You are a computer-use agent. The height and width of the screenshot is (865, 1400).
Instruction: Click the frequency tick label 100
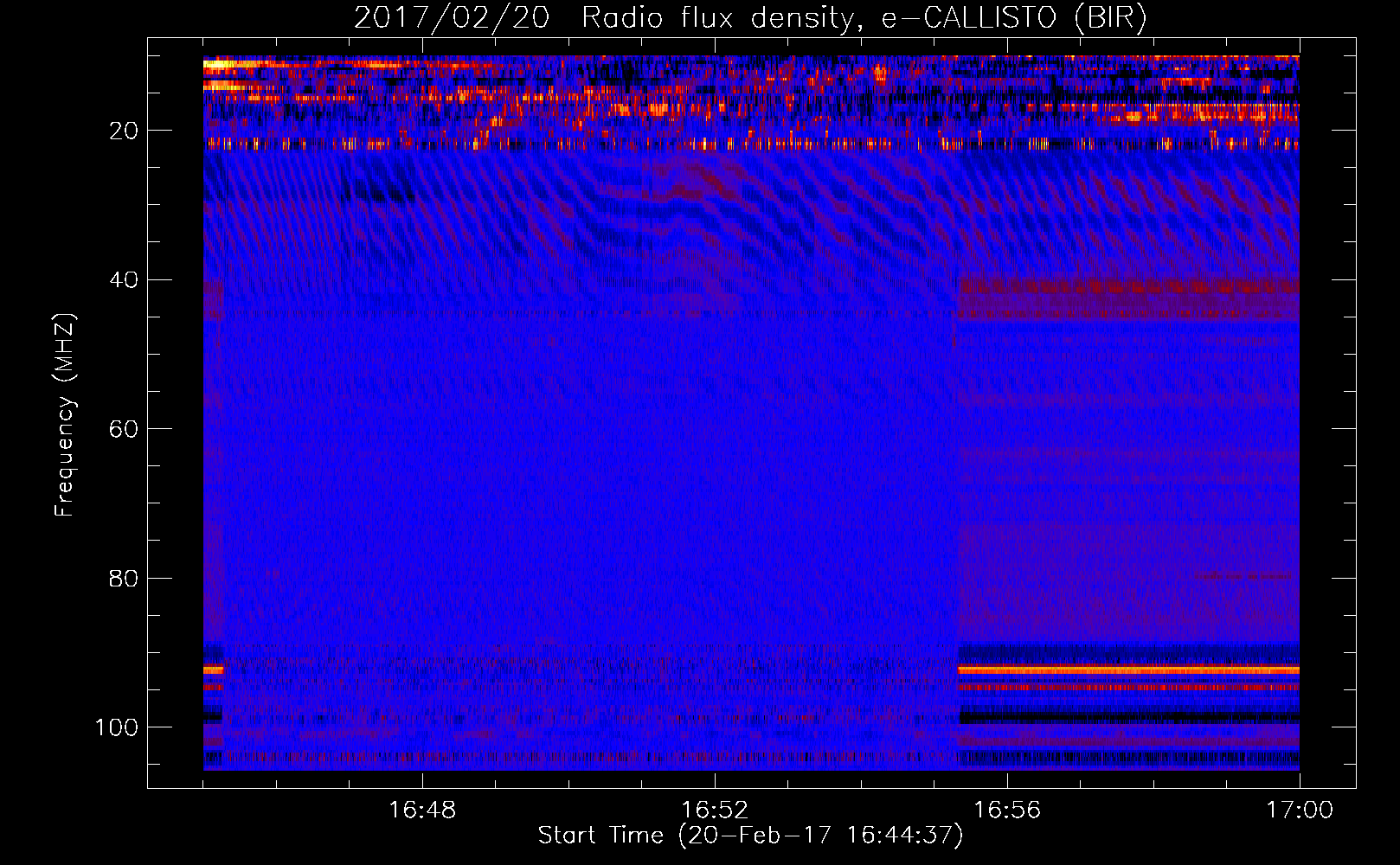click(117, 727)
